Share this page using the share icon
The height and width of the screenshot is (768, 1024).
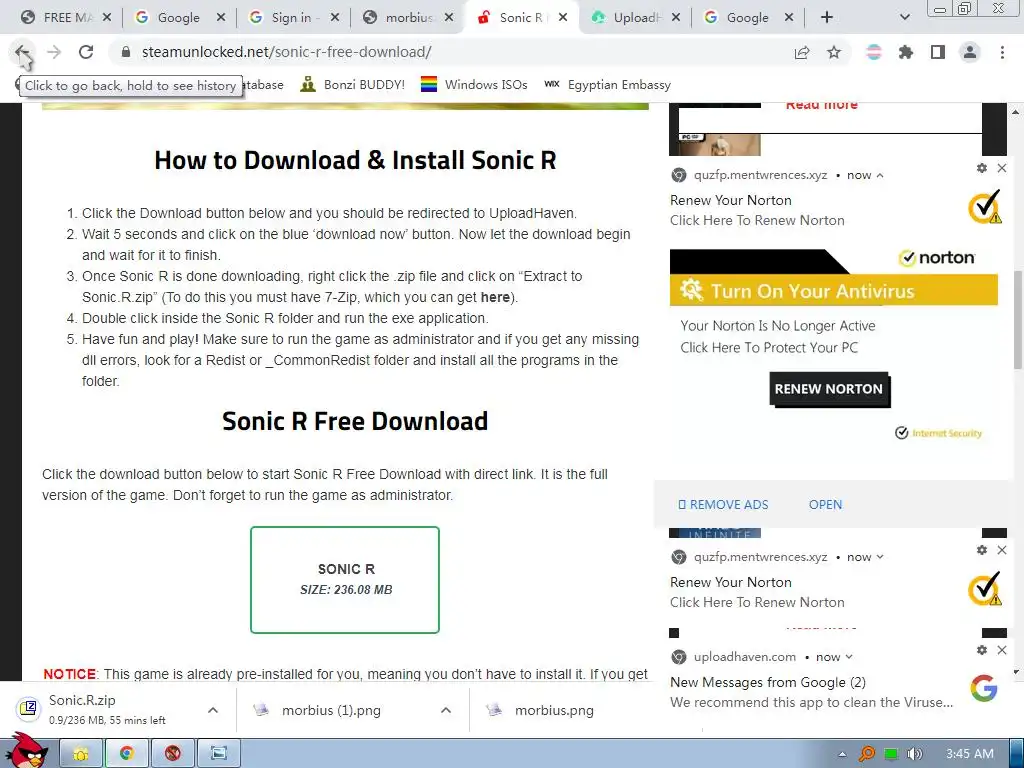802,52
